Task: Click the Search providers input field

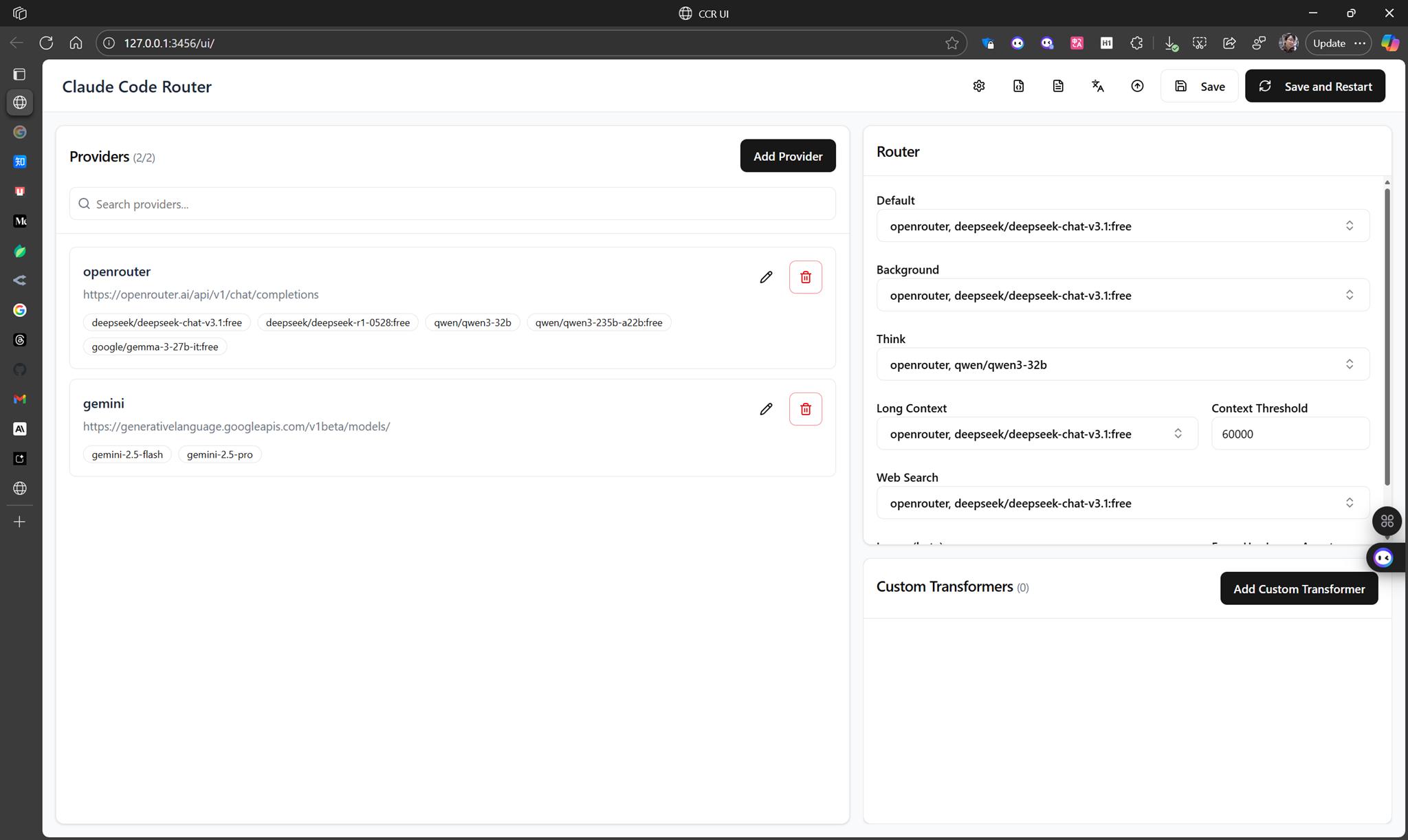Action: pyautogui.click(x=452, y=204)
